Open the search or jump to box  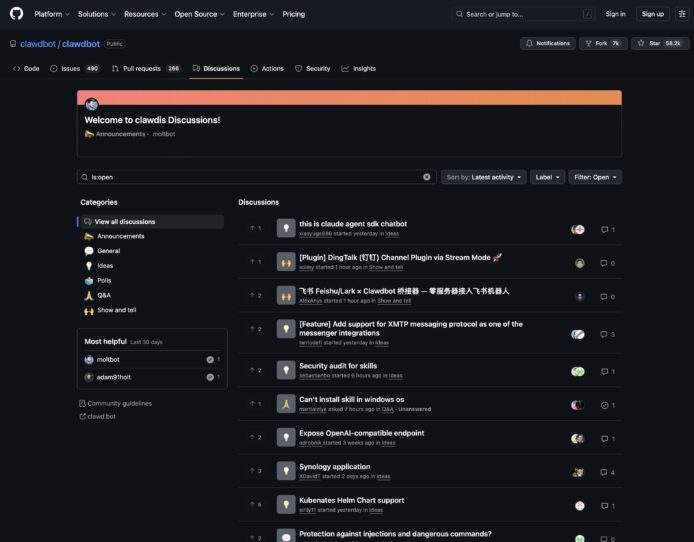(x=522, y=14)
